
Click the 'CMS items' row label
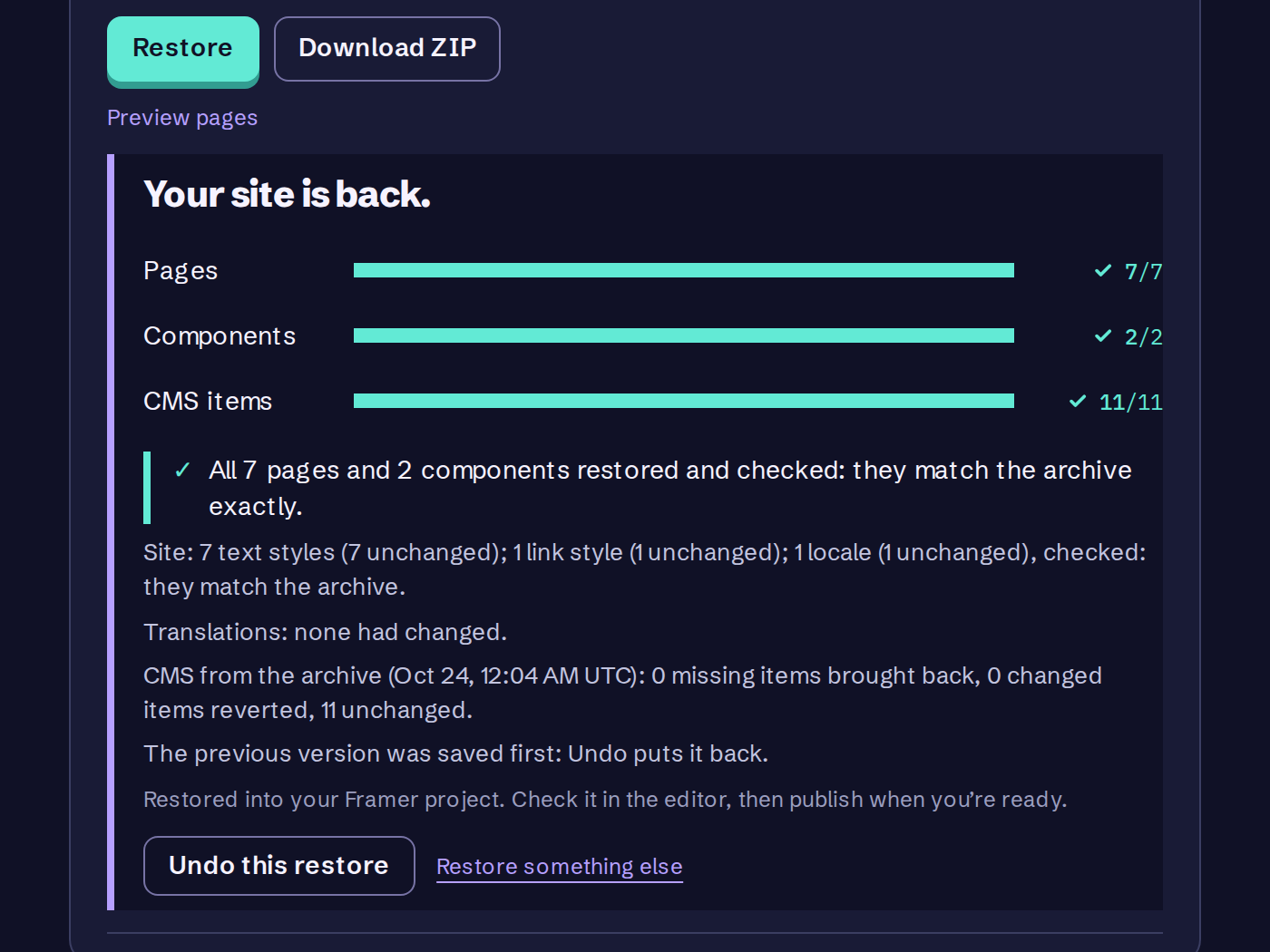tap(208, 402)
